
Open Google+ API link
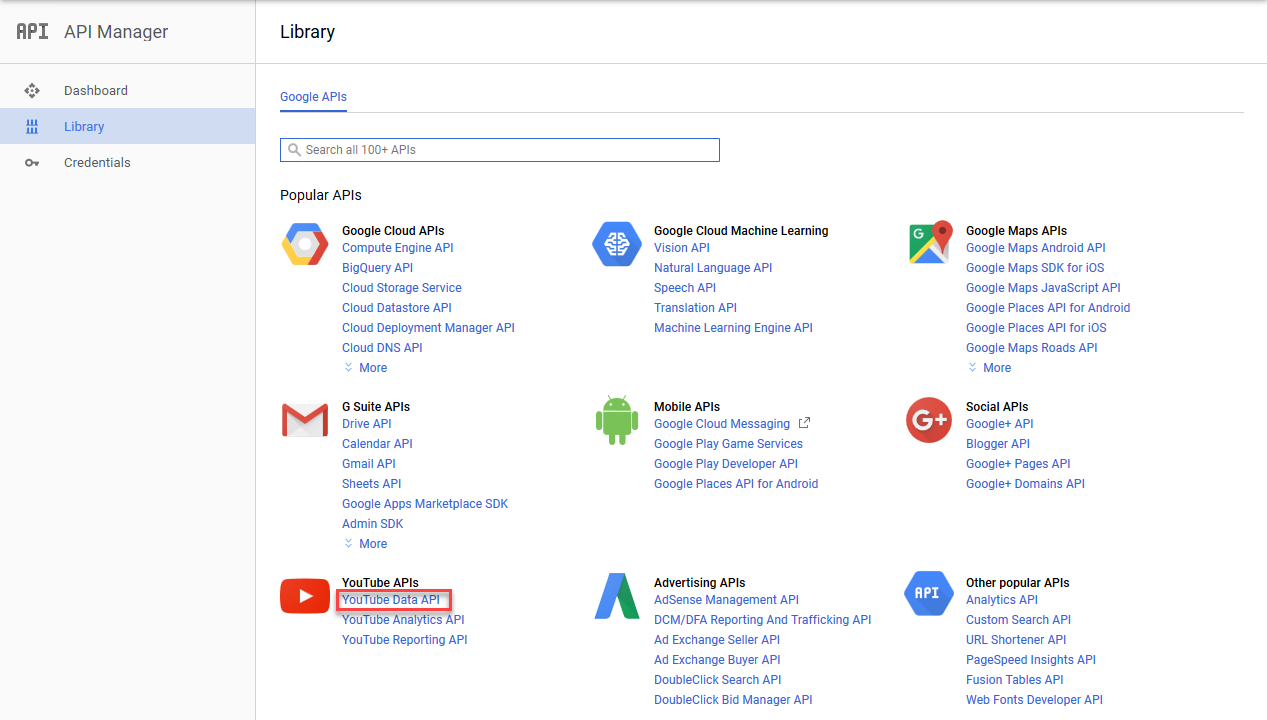tap(1000, 424)
